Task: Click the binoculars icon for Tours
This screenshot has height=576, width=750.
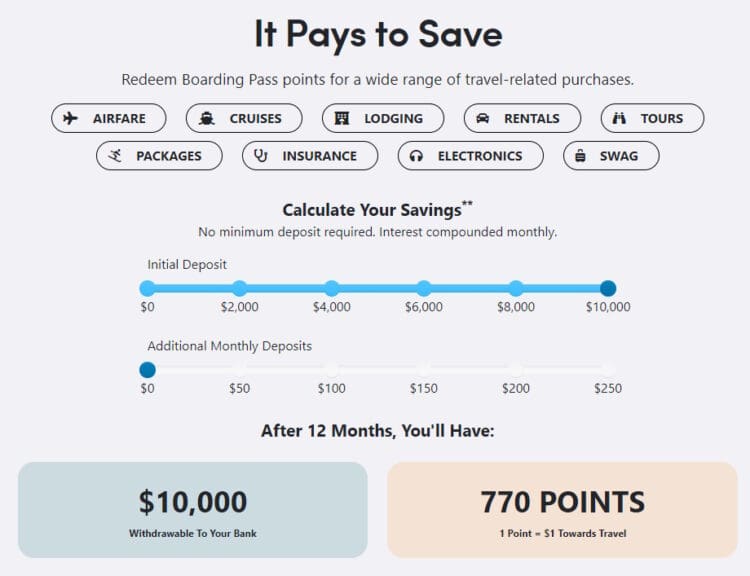Action: (x=619, y=118)
